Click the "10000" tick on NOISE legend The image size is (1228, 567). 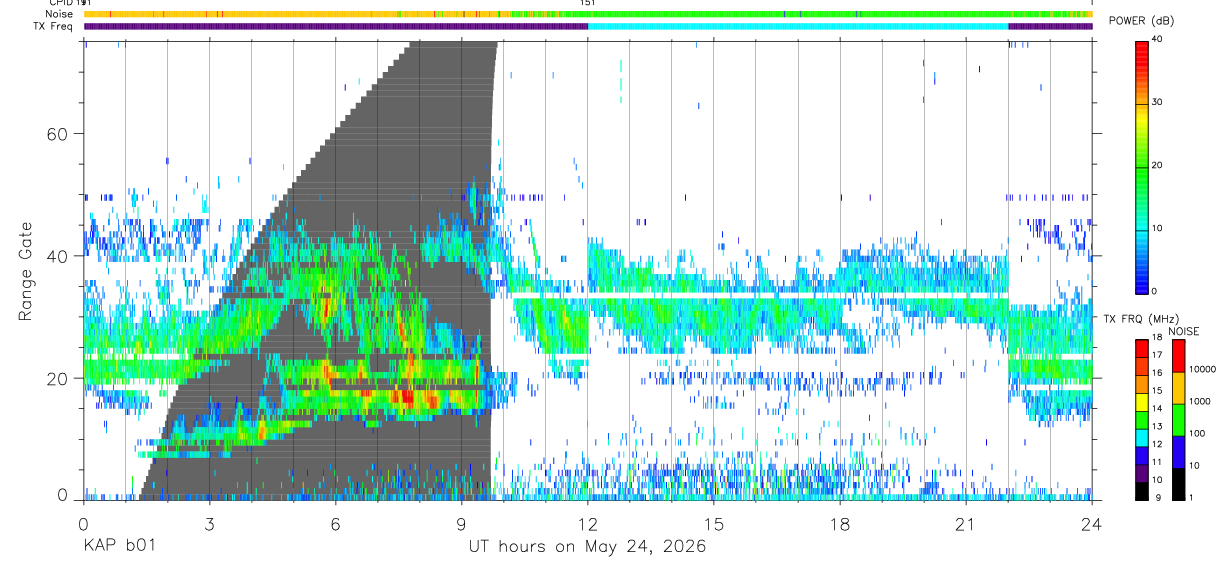click(1202, 370)
